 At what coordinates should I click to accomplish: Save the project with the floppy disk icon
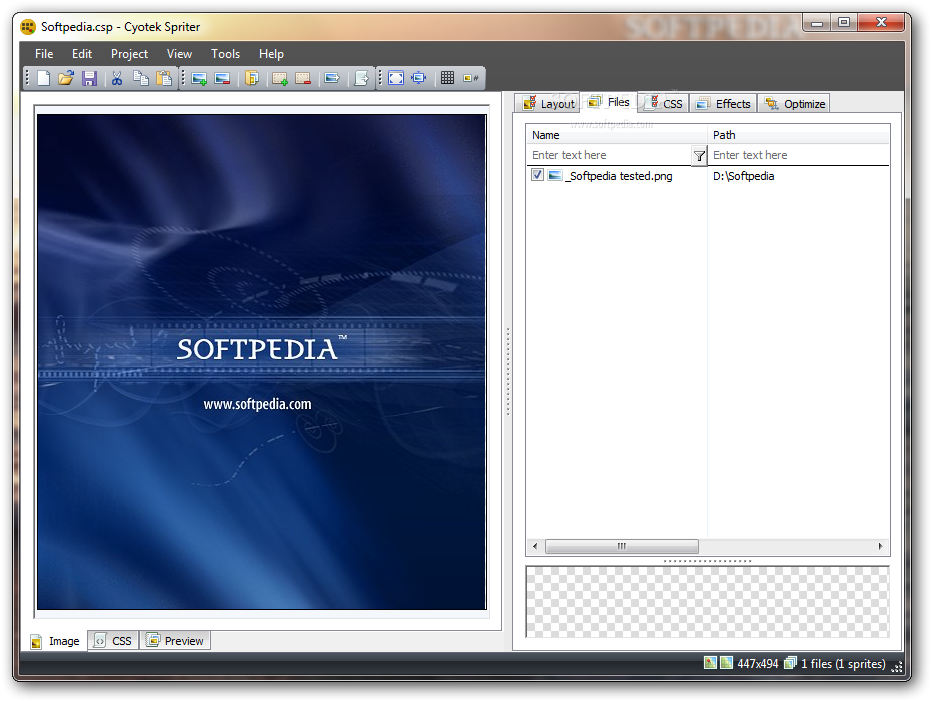[89, 78]
